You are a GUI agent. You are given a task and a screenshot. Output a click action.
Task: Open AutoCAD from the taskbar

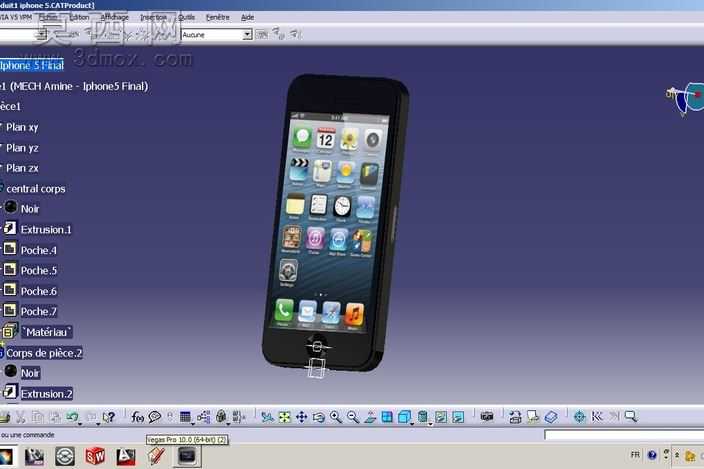pos(126,456)
